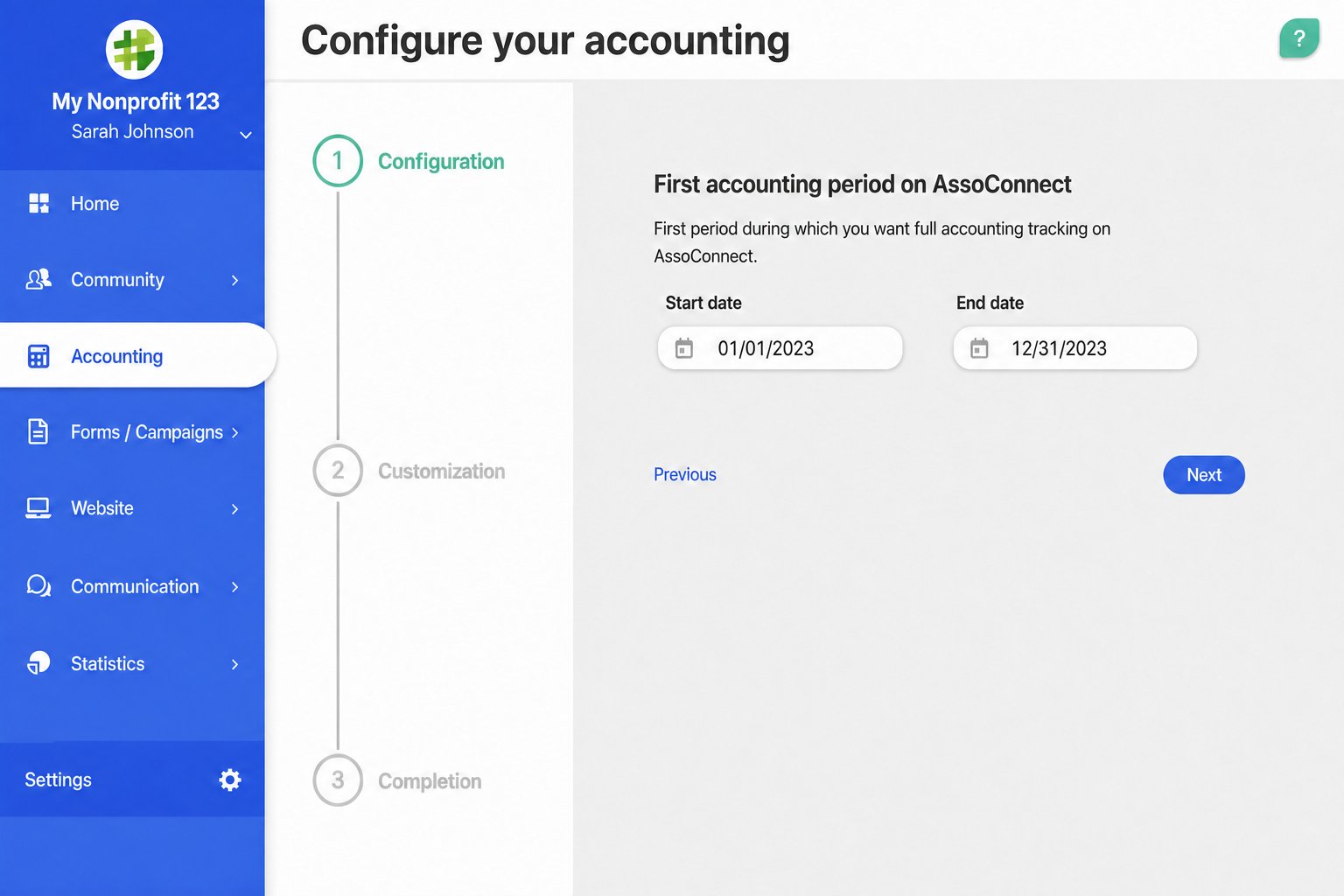Open the Settings gear icon
The height and width of the screenshot is (896, 1344).
click(x=230, y=780)
